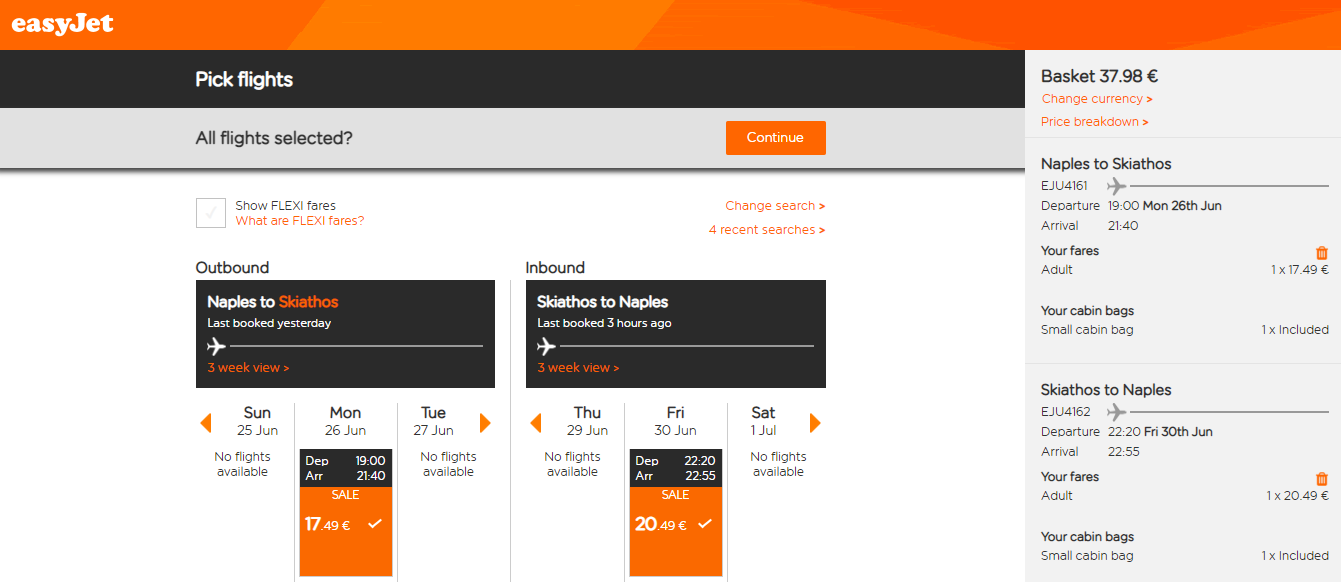The image size is (1341, 582).
Task: Open What are FLEXI fares link
Action: tap(300, 221)
